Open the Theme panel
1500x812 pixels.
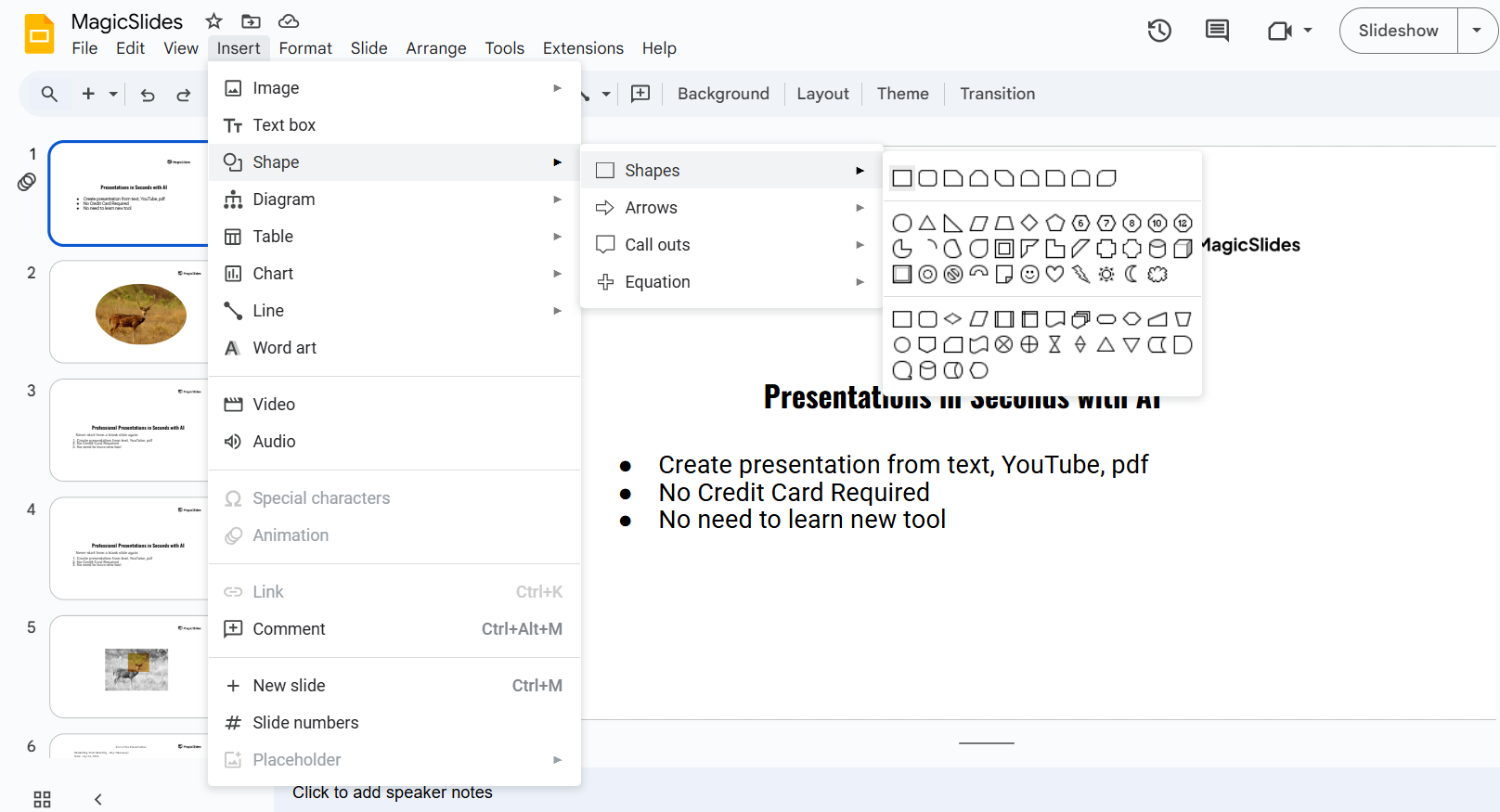pos(902,94)
